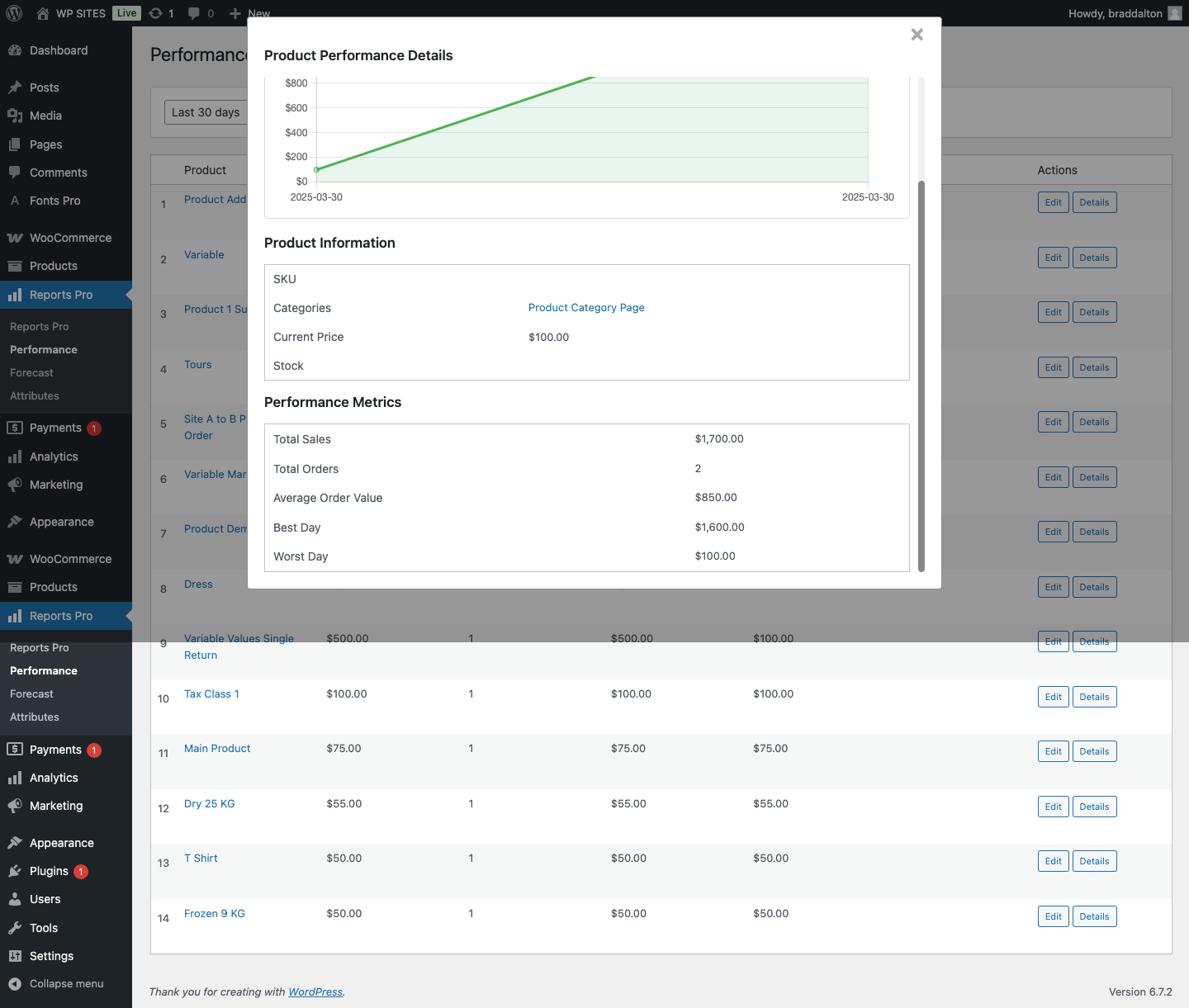
Task: Open the Product Category Page link
Action: point(586,308)
